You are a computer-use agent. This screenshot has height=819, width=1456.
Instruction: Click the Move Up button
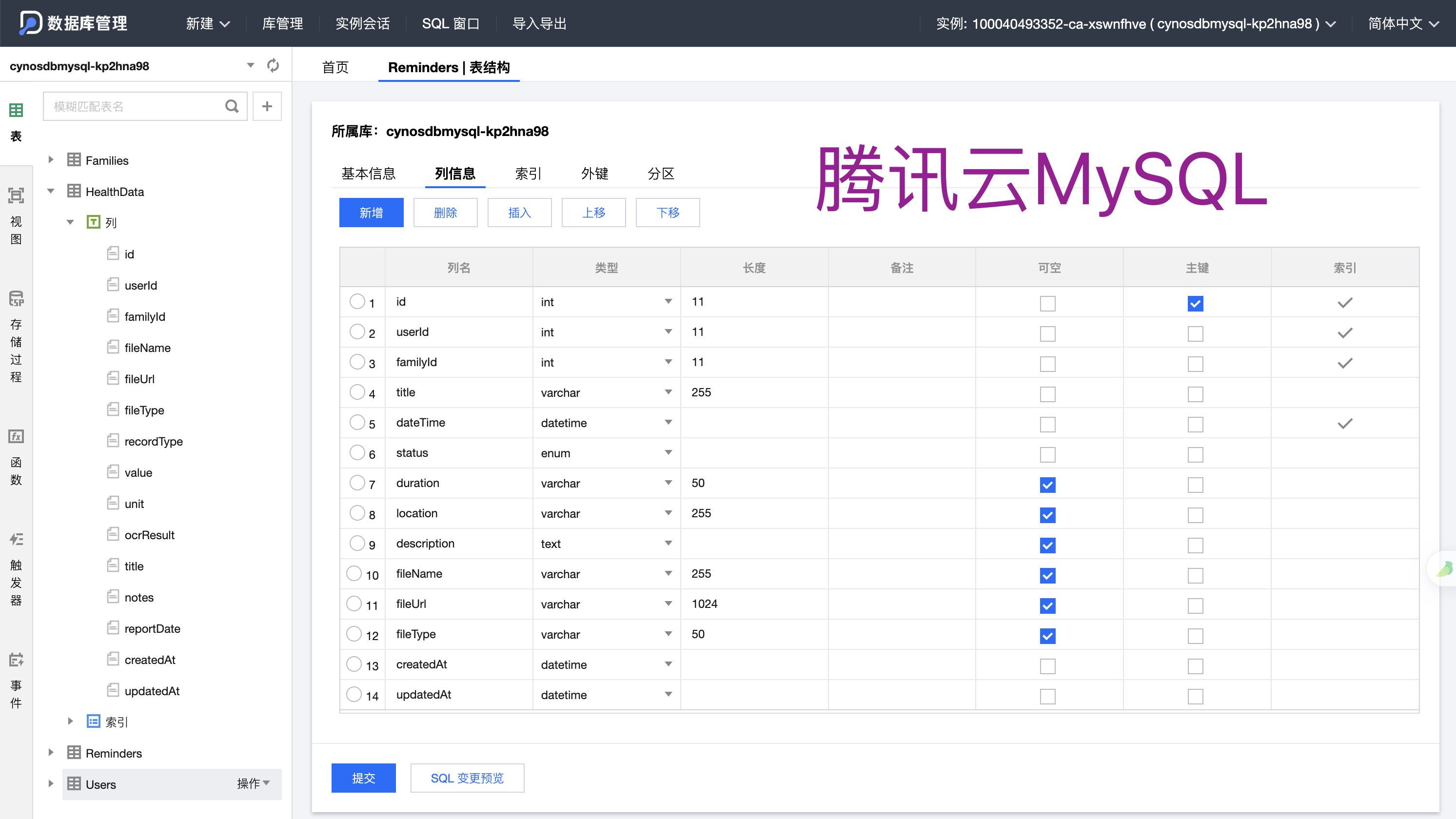(x=593, y=213)
